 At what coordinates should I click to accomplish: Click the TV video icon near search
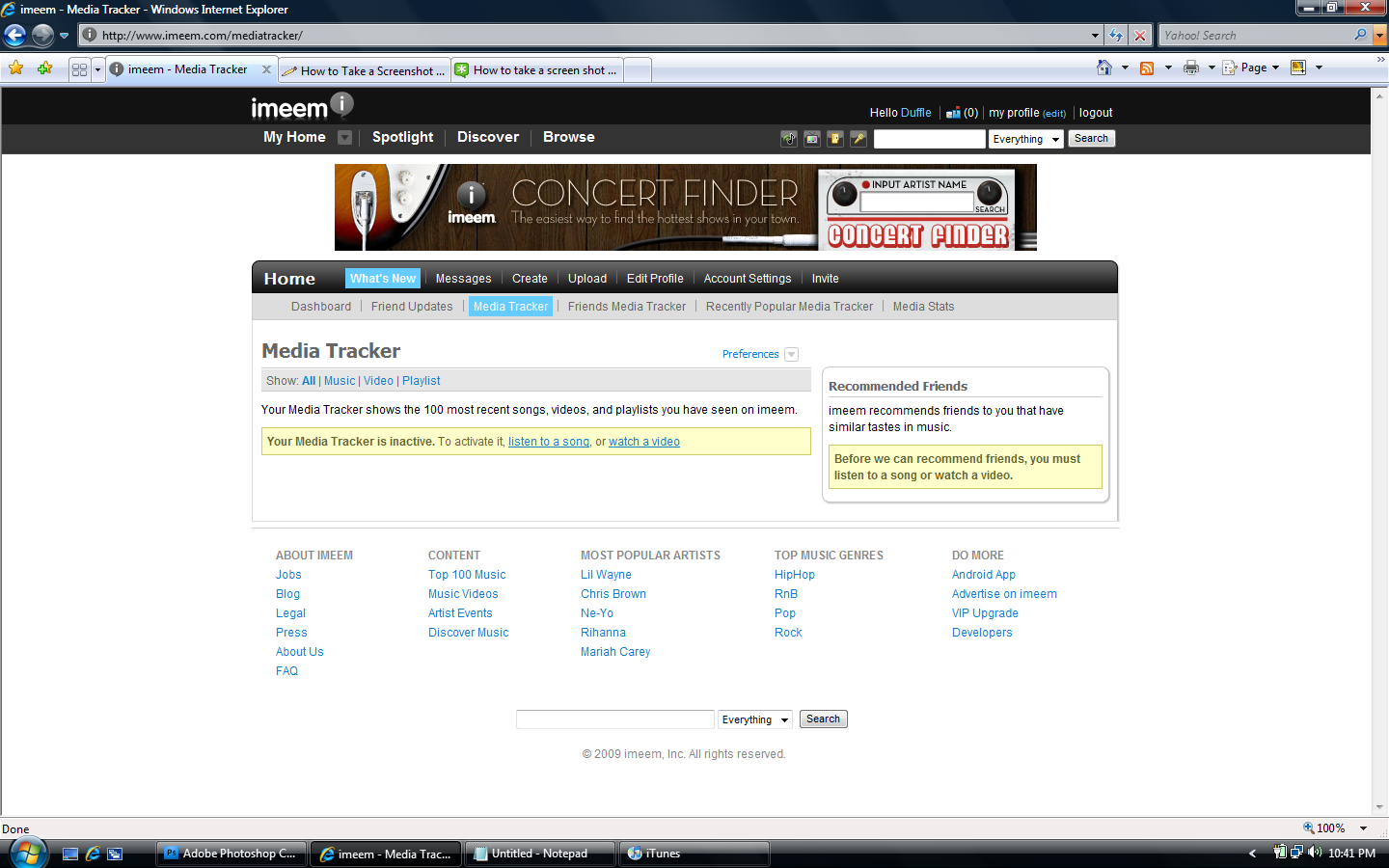click(812, 139)
